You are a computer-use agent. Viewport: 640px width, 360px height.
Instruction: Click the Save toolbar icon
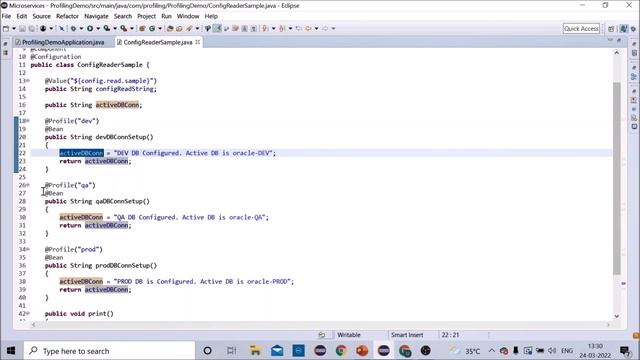(22, 29)
